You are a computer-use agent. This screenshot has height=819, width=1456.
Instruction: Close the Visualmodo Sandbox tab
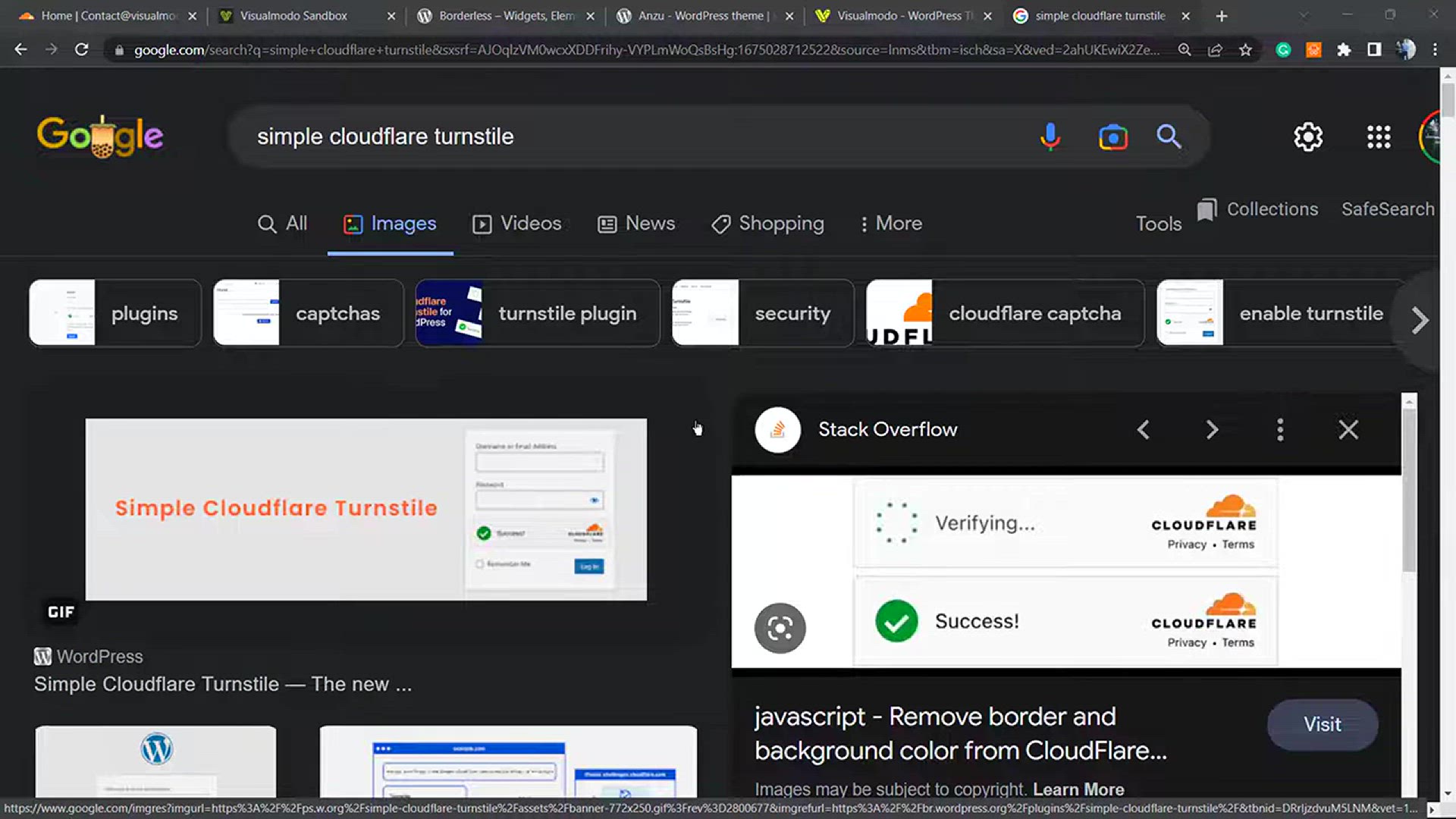point(391,16)
